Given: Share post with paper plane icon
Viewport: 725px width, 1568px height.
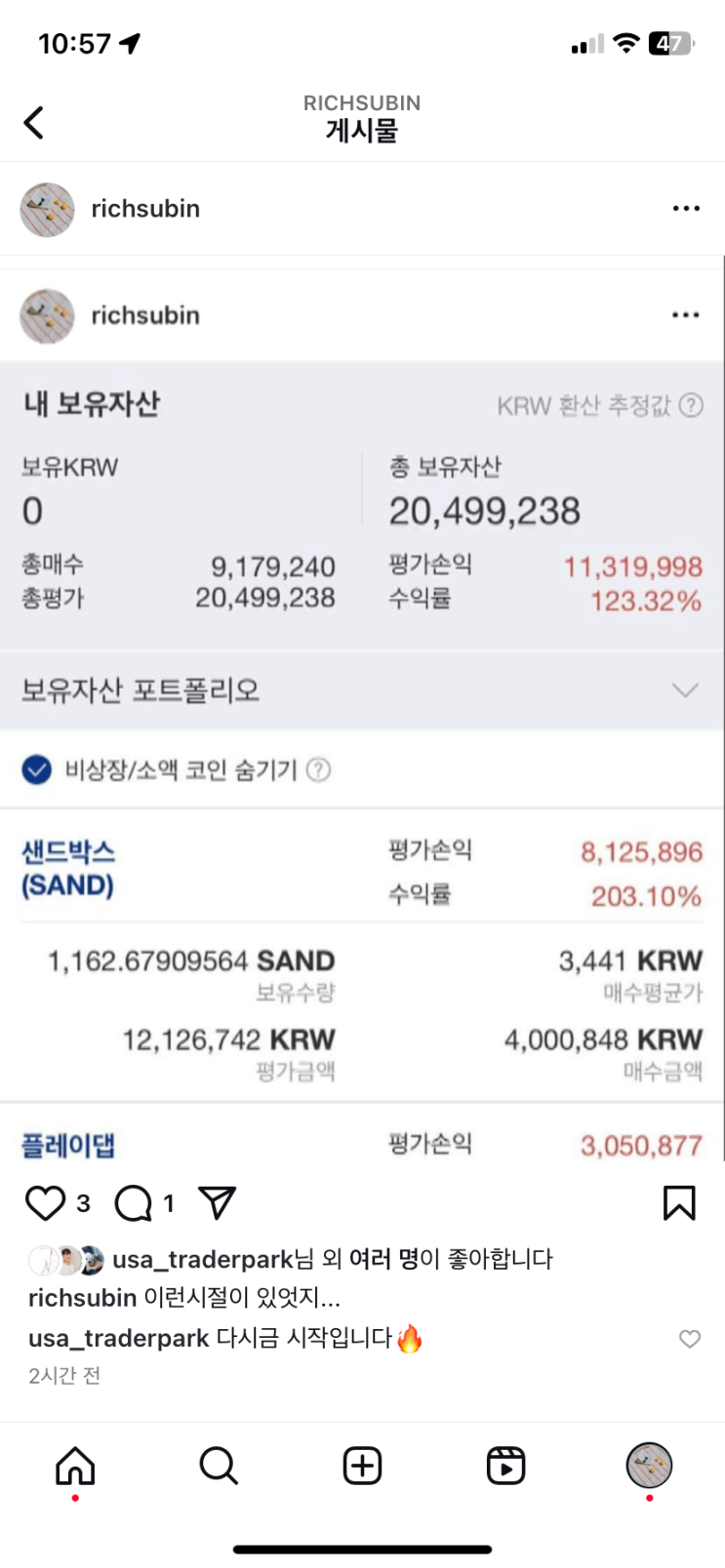Looking at the screenshot, I should pos(217,1203).
